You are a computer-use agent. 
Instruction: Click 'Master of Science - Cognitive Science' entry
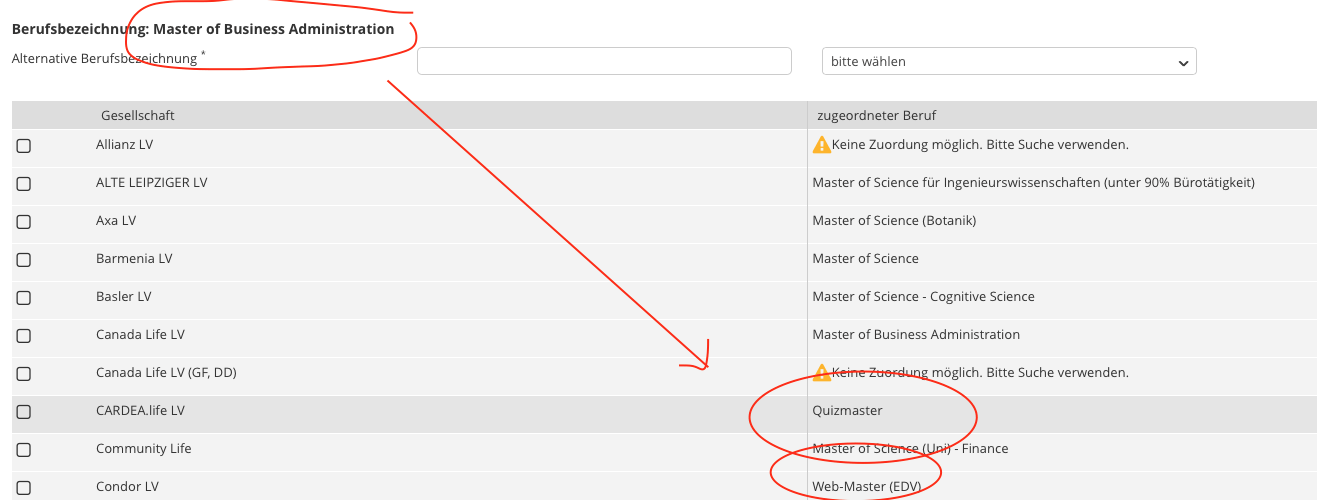(924, 297)
